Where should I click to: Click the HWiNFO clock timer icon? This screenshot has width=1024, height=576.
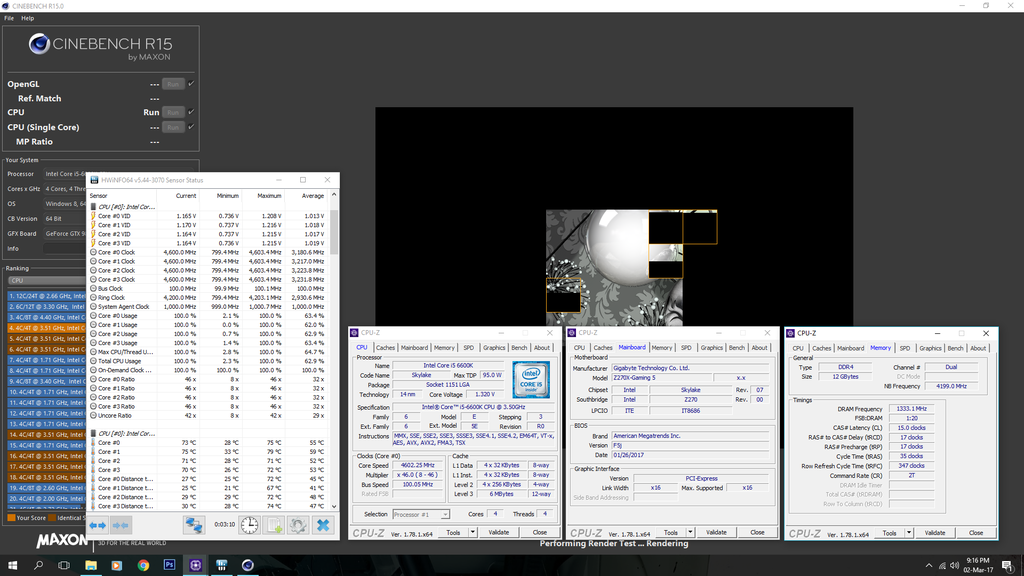[x=249, y=525]
